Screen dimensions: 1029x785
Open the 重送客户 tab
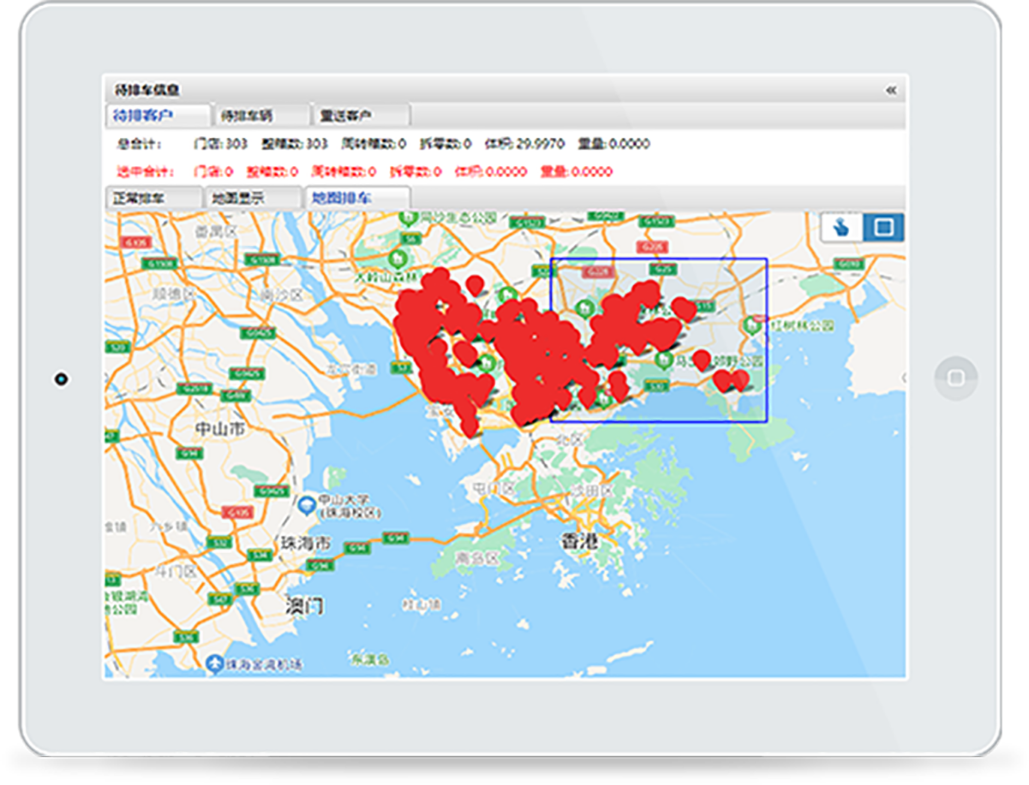[x=362, y=116]
